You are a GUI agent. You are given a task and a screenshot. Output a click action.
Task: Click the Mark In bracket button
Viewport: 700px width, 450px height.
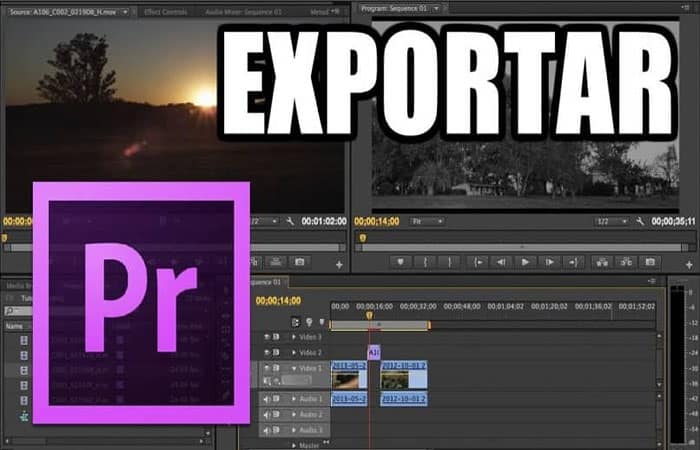point(425,262)
